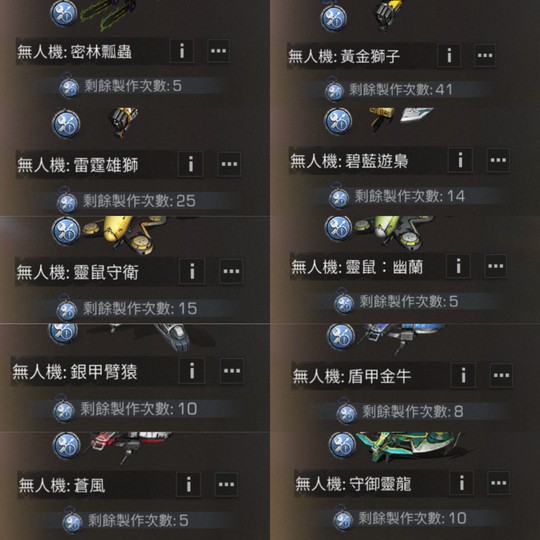The image size is (540, 540).
Task: Select the 無人機: 守御靈龍 blueprint label
Action: pos(353,484)
